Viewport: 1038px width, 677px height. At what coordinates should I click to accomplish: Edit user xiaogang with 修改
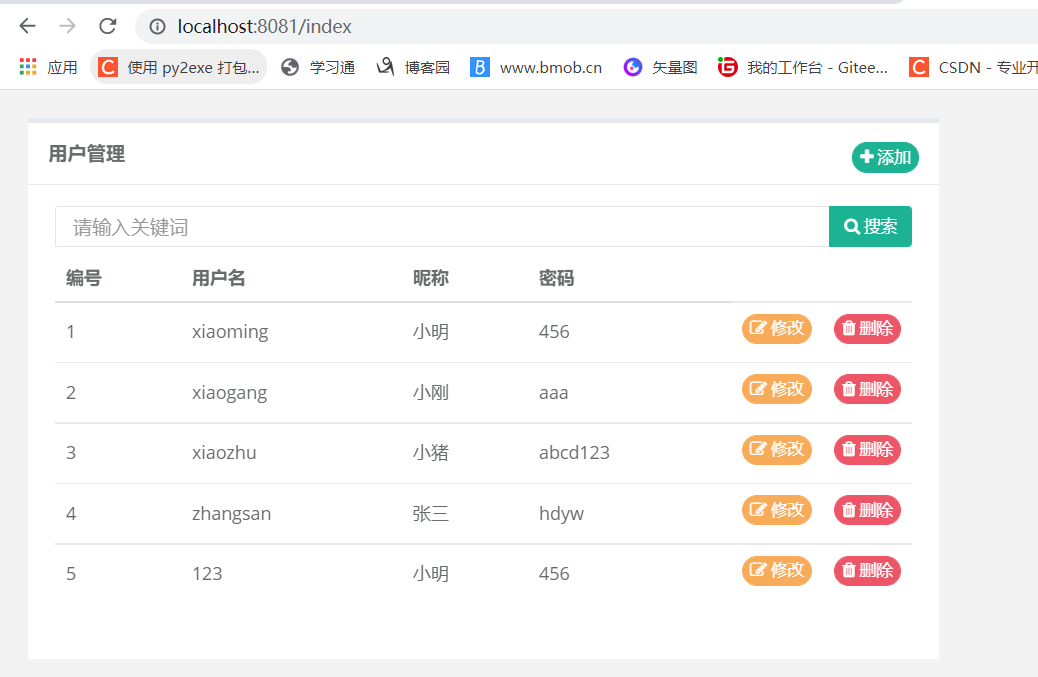(x=777, y=389)
